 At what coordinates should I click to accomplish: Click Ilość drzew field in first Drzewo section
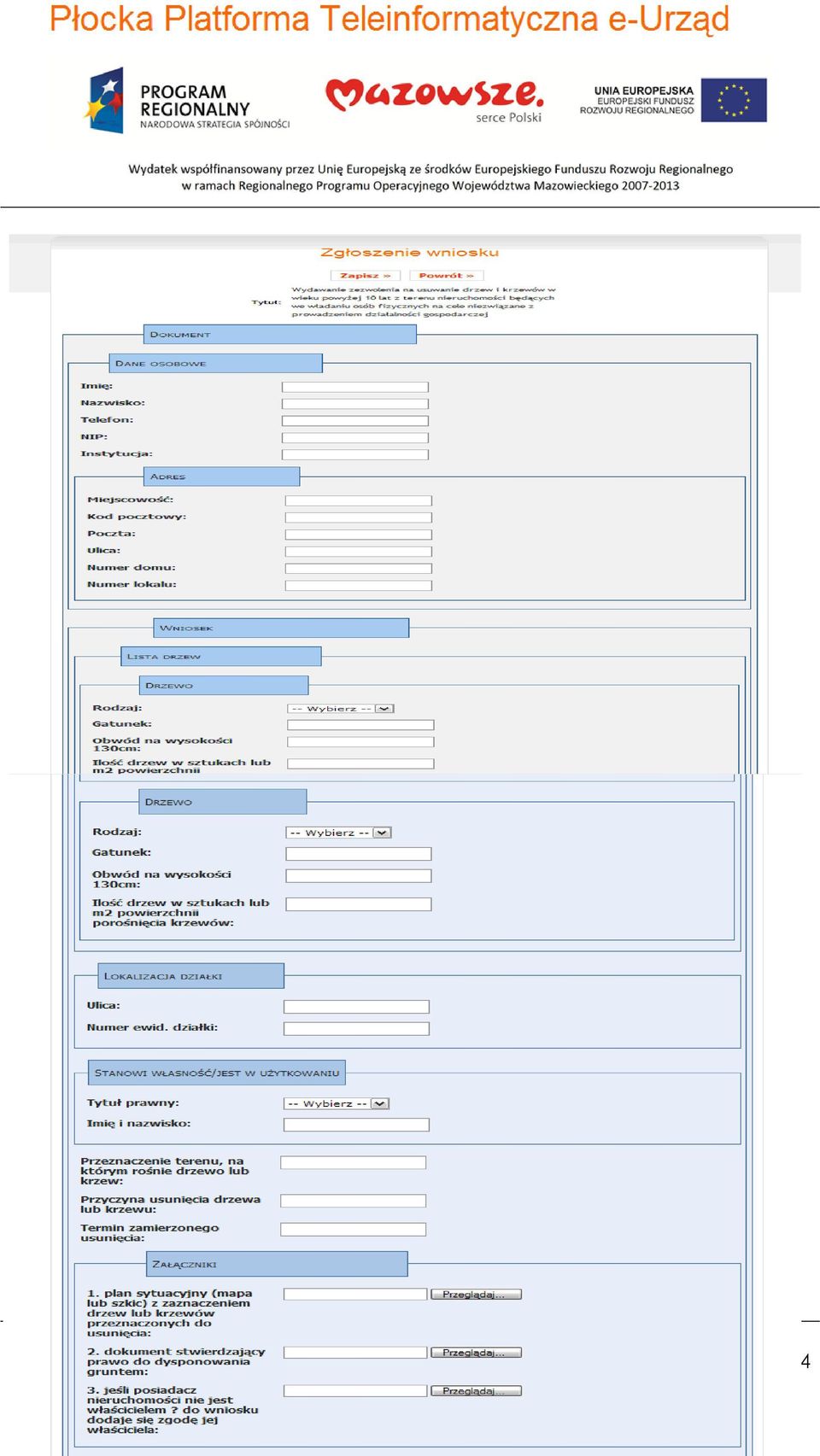pyautogui.click(x=360, y=764)
